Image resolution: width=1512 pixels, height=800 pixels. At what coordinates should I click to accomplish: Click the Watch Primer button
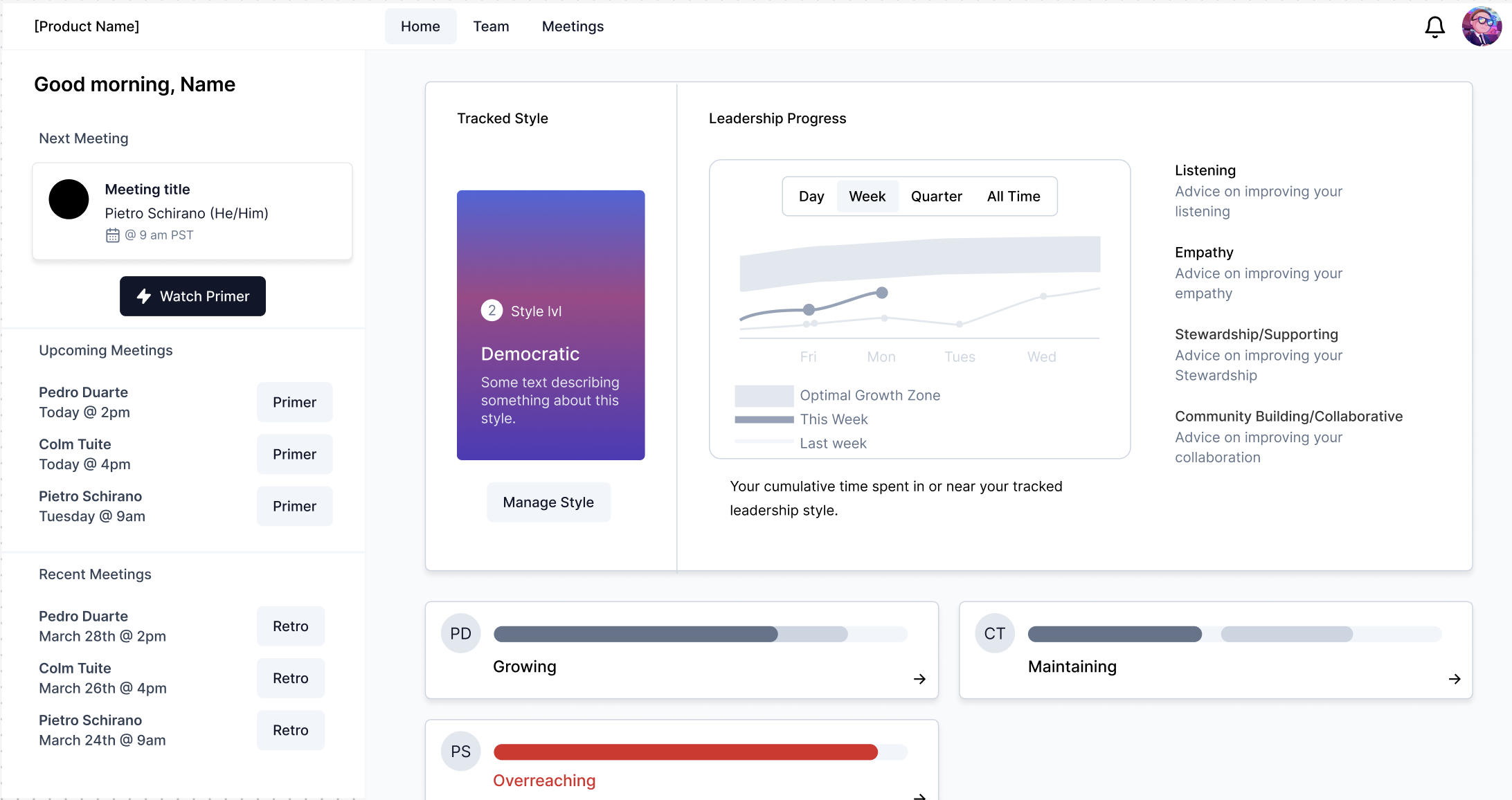pos(192,296)
